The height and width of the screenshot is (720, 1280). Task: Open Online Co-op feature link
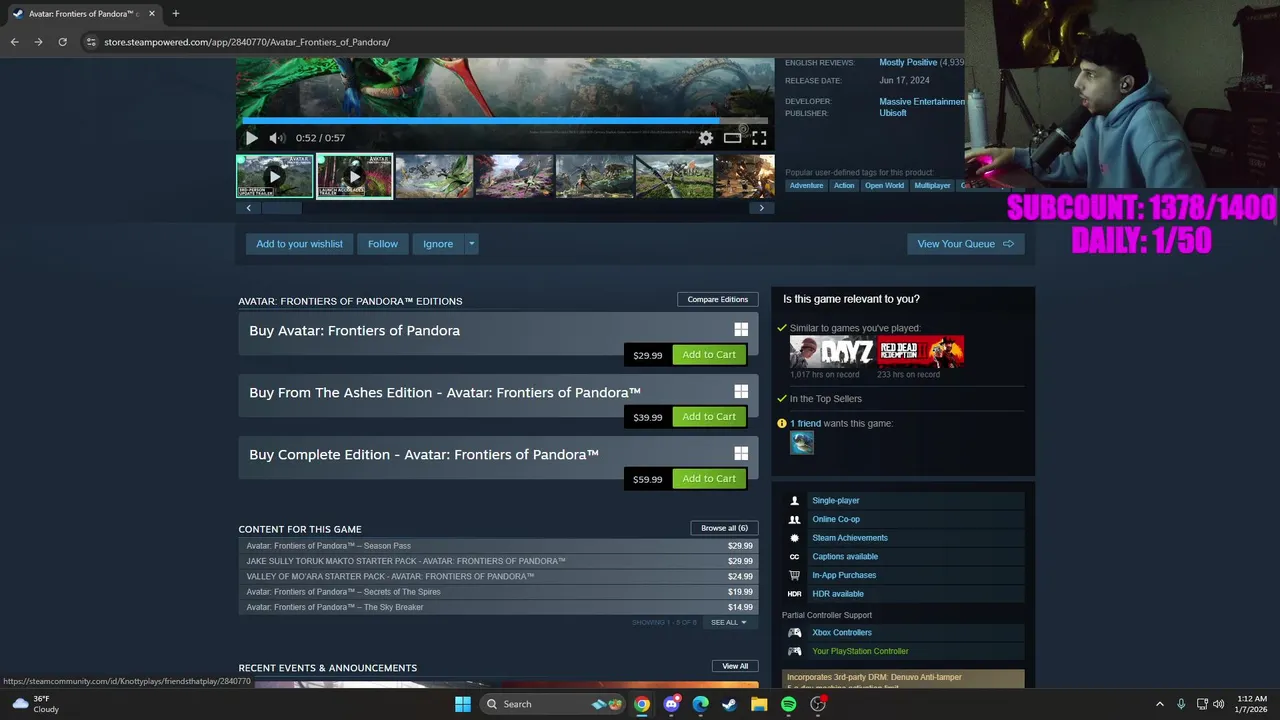point(836,519)
